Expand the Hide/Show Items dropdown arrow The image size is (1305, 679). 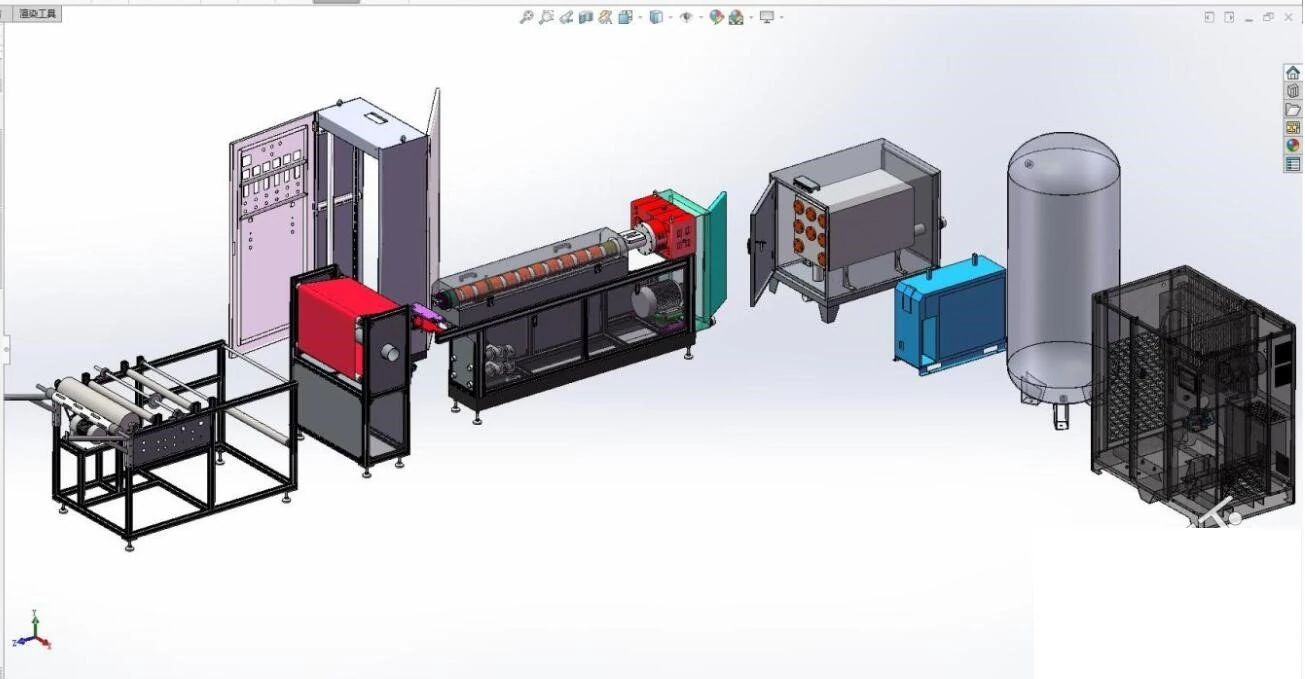tap(701, 17)
